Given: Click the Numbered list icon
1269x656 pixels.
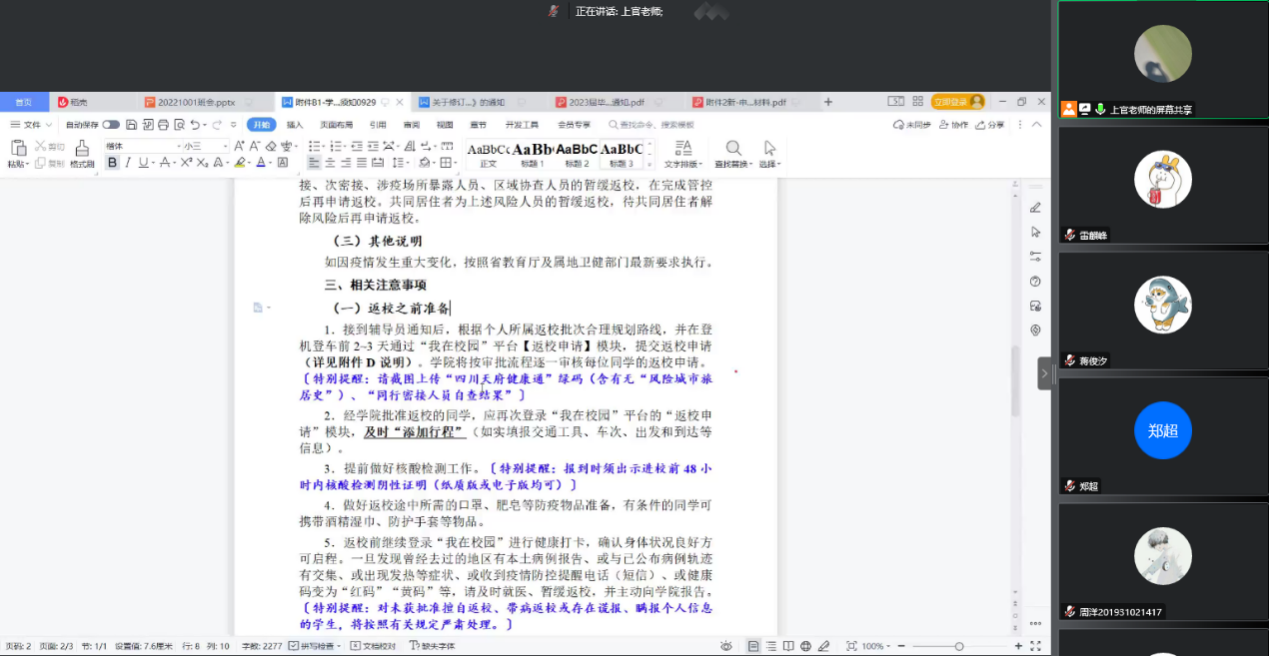Looking at the screenshot, I should pyautogui.click(x=336, y=146).
